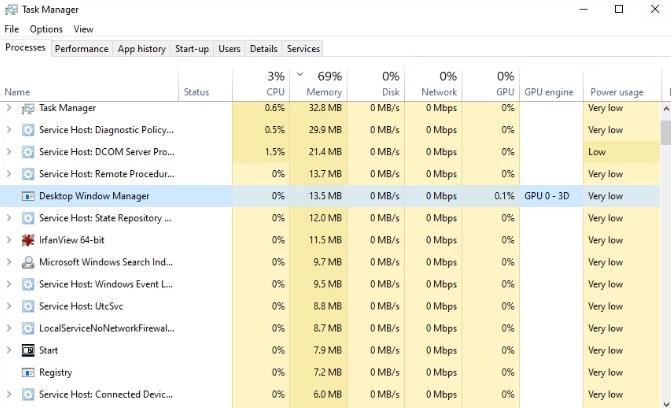Sort by Power usage column
The width and height of the screenshot is (671, 408).
pyautogui.click(x=622, y=84)
